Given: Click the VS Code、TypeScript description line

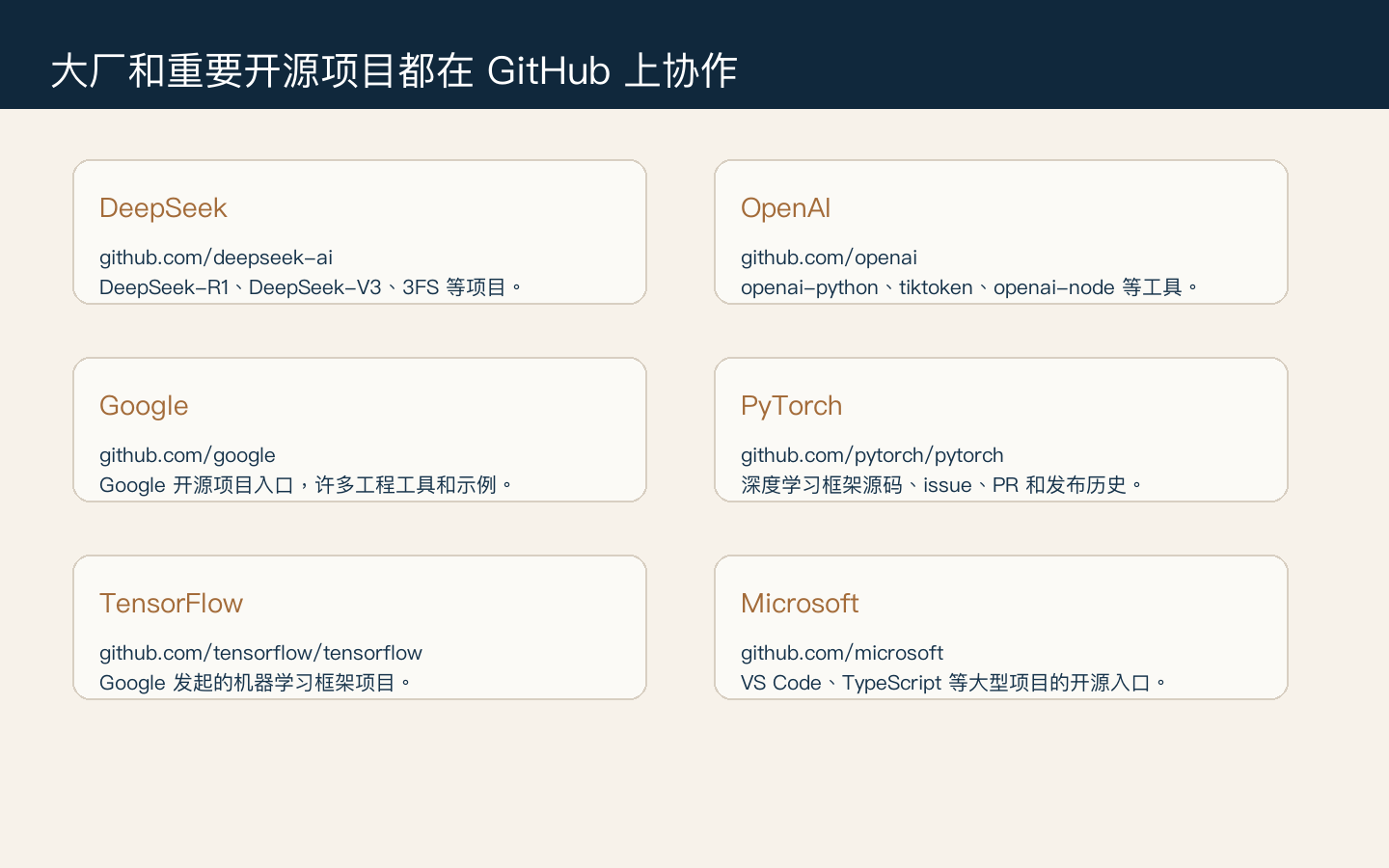Looking at the screenshot, I should 954,683.
